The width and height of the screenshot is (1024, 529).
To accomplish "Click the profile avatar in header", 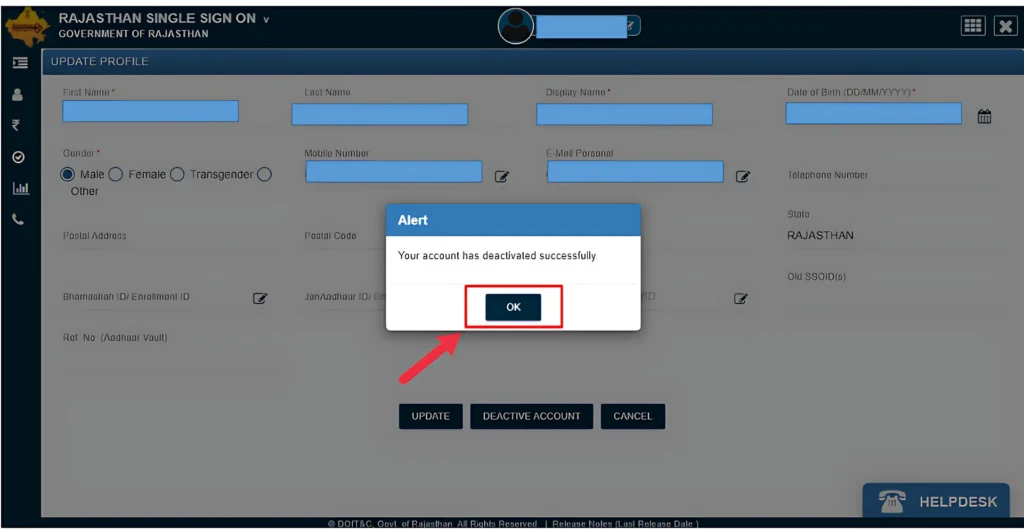I will coord(516,25).
